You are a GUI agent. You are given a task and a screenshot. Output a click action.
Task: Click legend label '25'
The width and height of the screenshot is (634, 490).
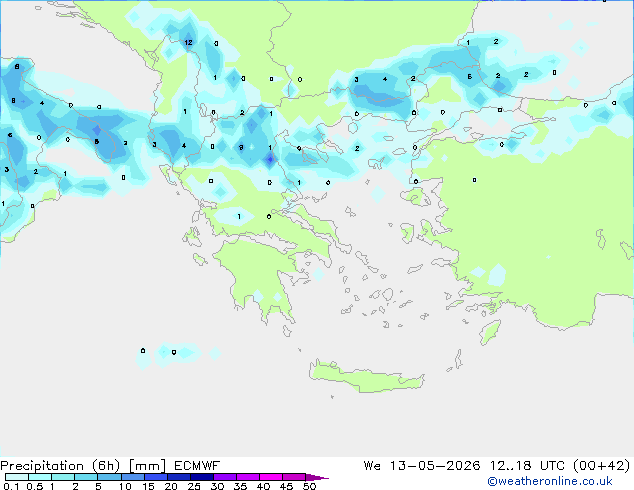[194, 486]
